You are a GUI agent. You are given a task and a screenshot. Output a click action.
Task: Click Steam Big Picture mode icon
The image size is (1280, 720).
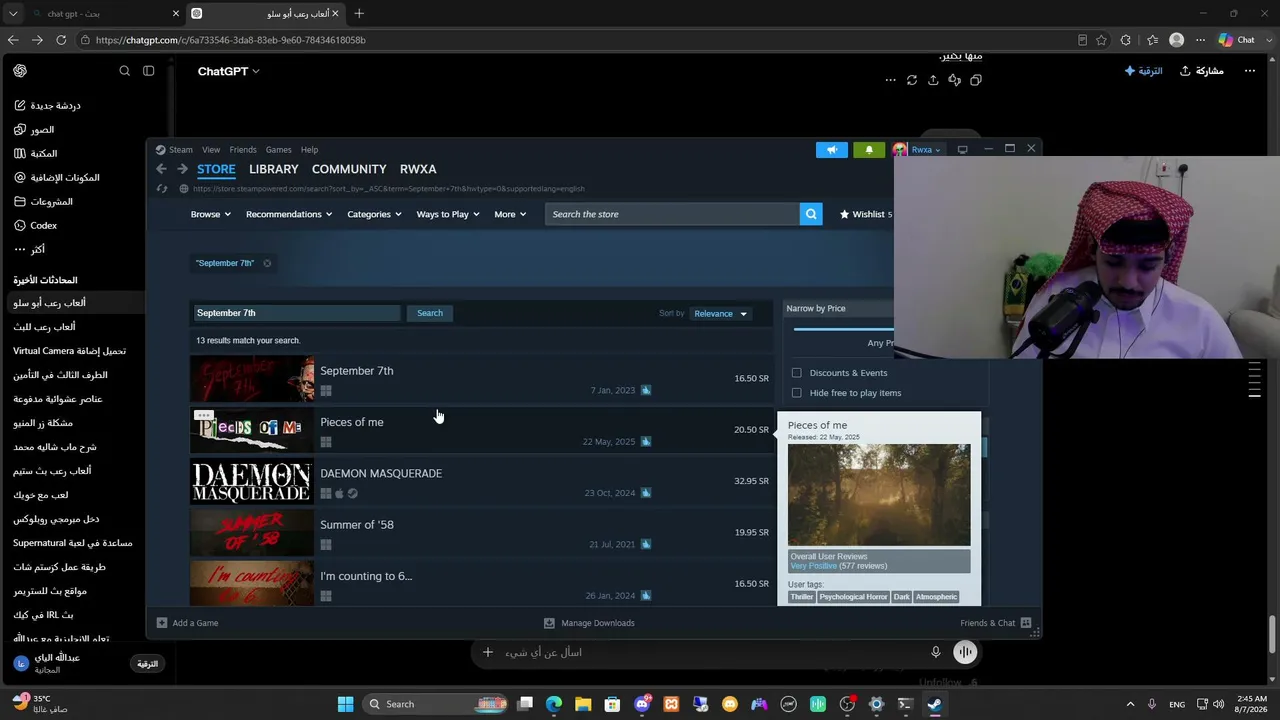click(962, 150)
